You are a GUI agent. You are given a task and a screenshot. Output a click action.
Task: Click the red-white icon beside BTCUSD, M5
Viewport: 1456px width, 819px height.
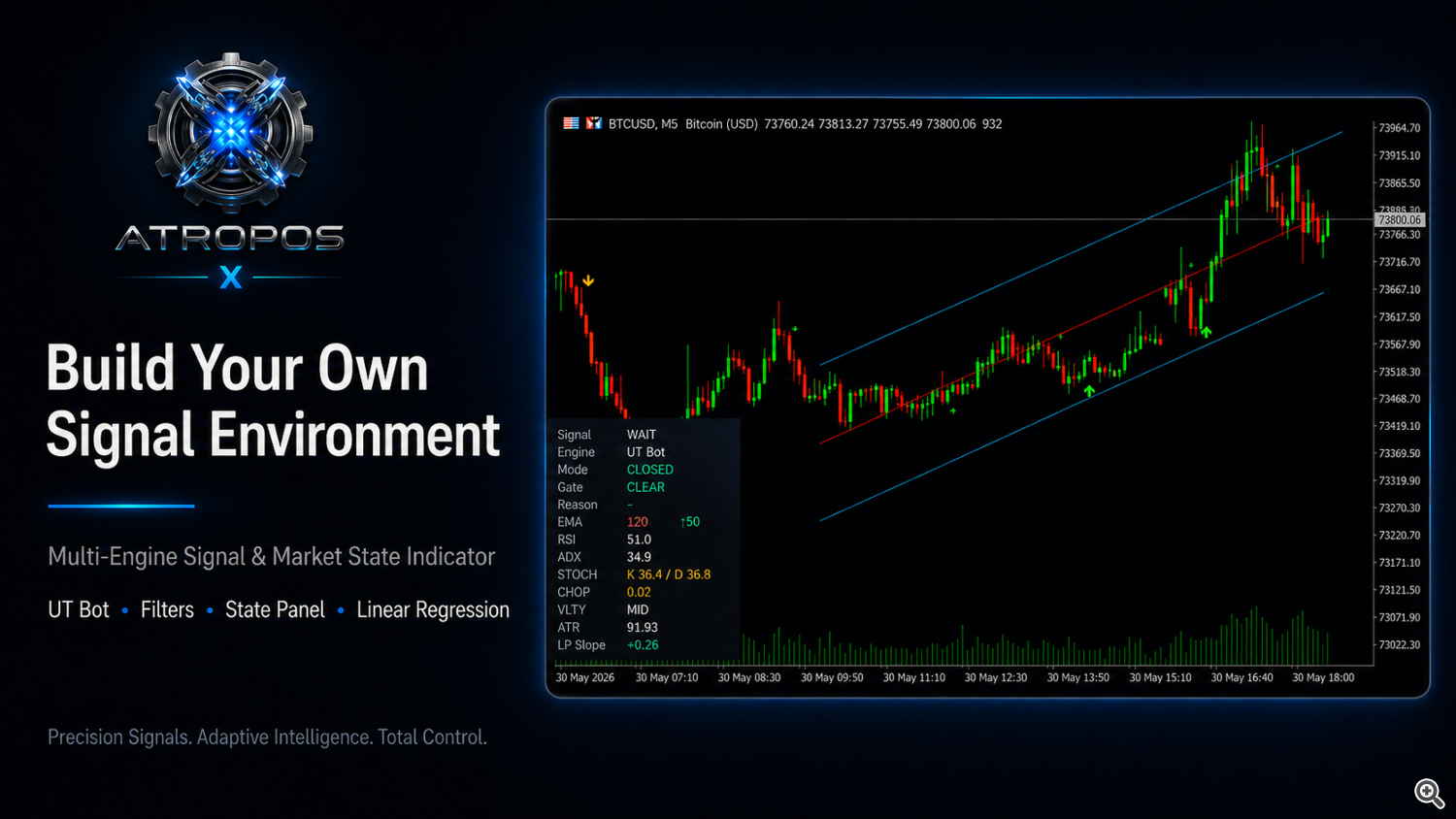point(593,123)
